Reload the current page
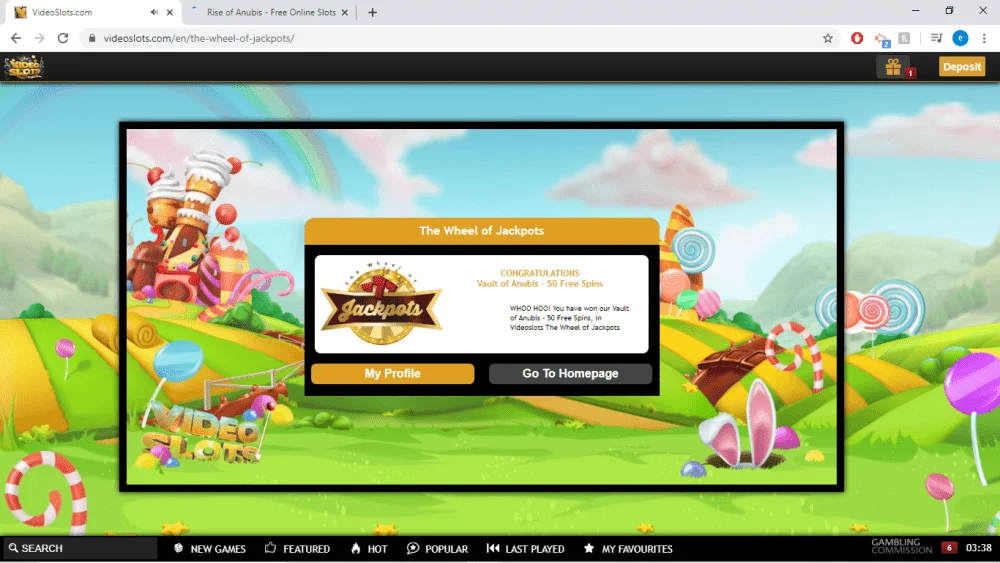 [x=62, y=38]
